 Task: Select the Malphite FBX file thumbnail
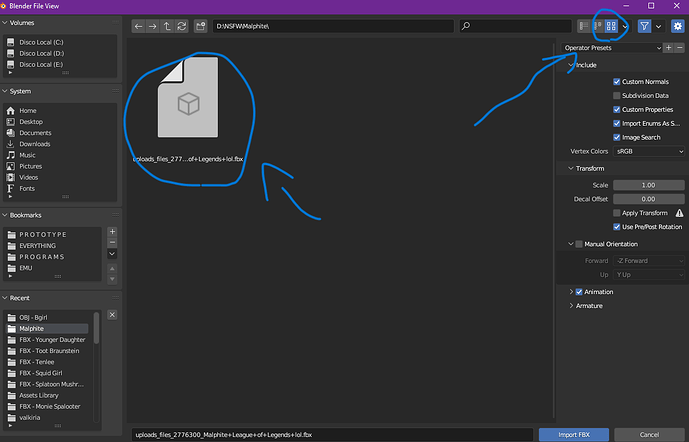(x=188, y=98)
